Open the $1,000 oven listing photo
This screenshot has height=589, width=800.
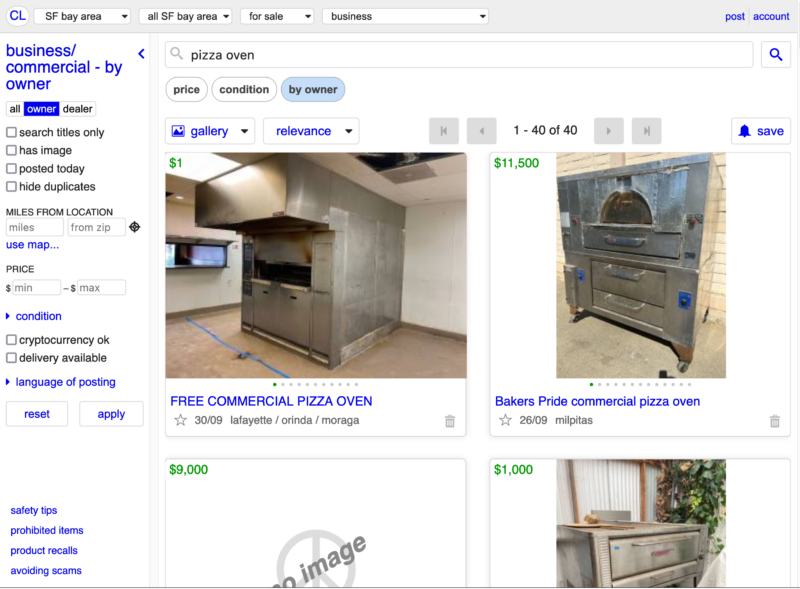(641, 523)
